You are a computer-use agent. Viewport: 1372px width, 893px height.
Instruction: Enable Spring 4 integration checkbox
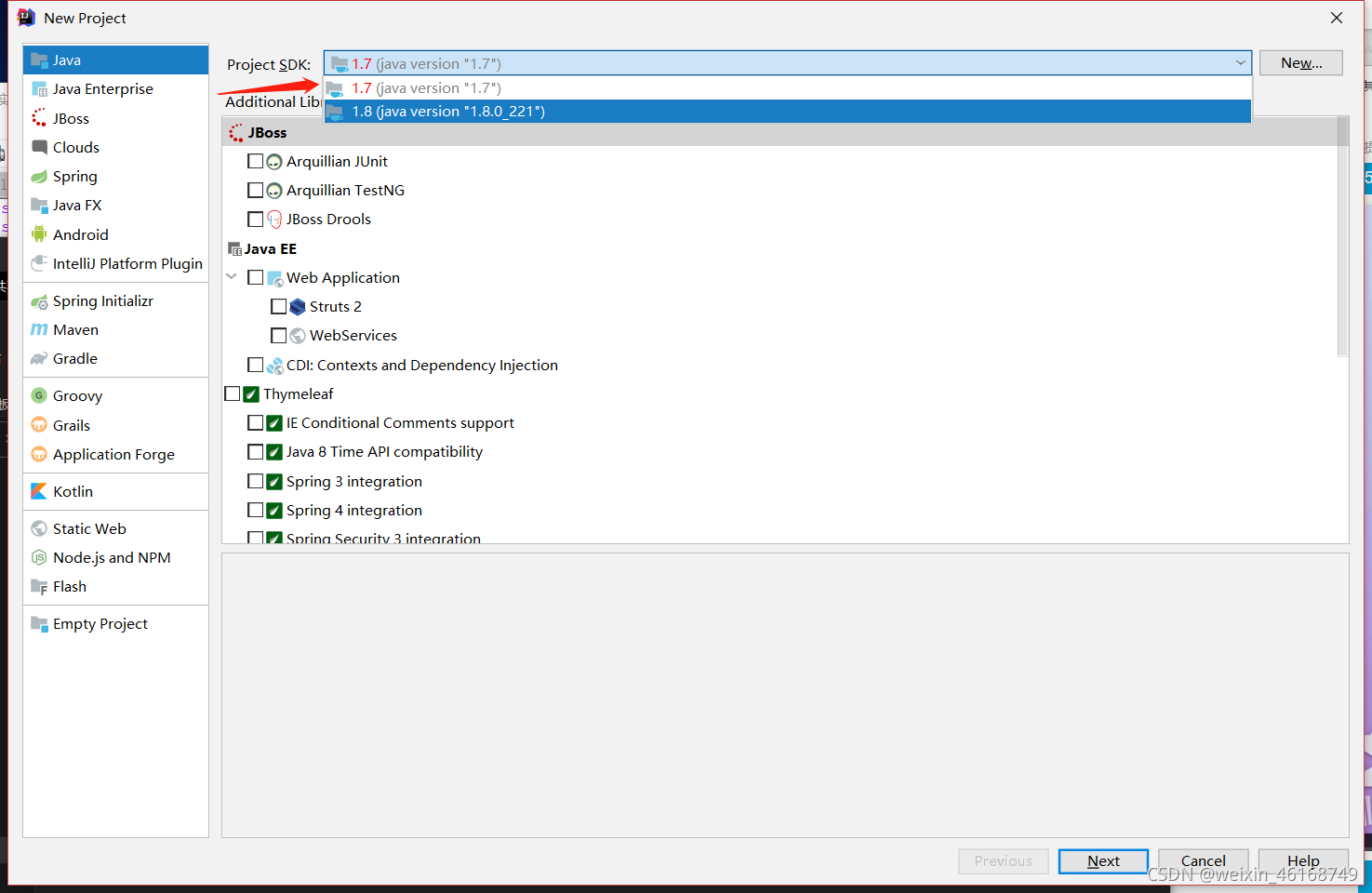click(x=256, y=510)
